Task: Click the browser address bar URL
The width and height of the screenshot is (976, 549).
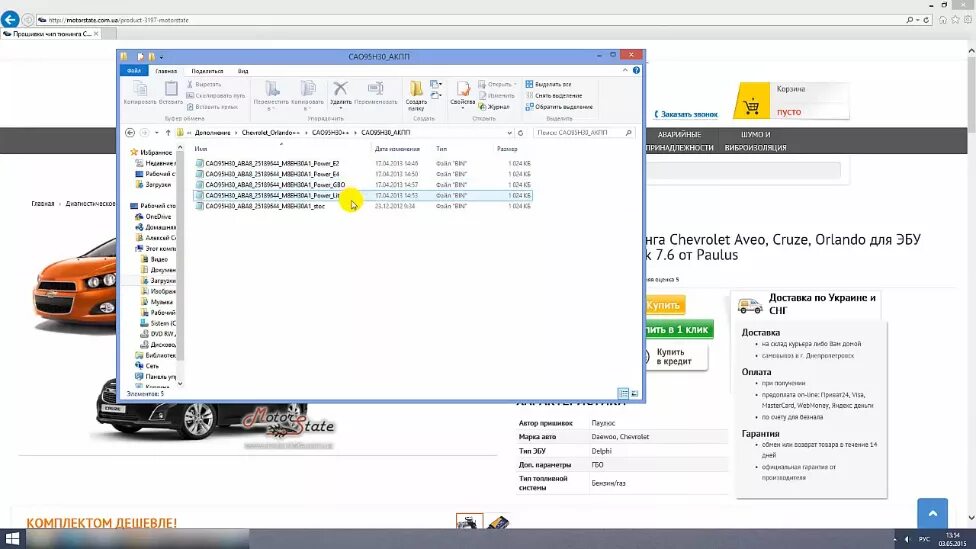Action: click(x=118, y=20)
